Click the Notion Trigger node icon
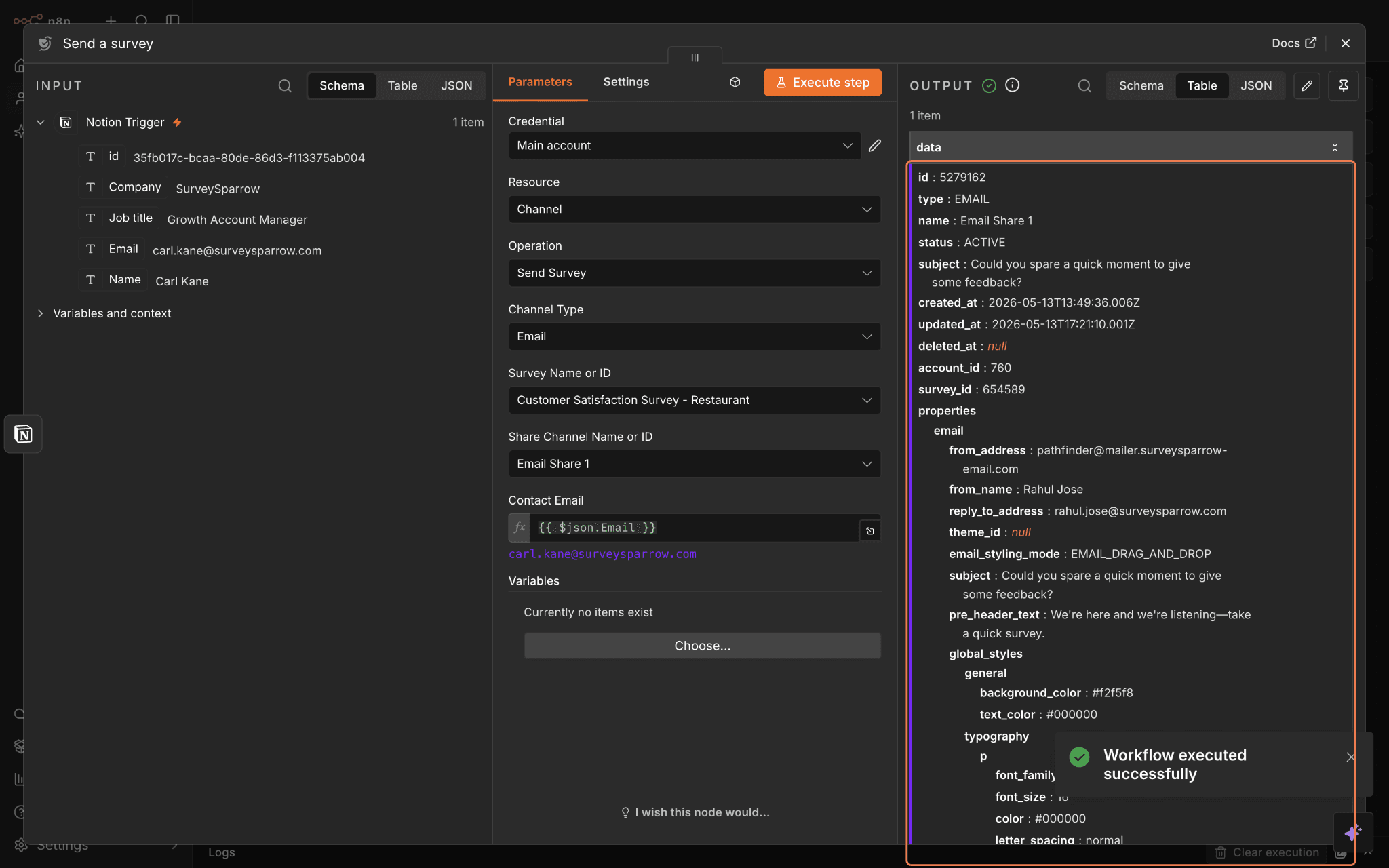 point(66,122)
